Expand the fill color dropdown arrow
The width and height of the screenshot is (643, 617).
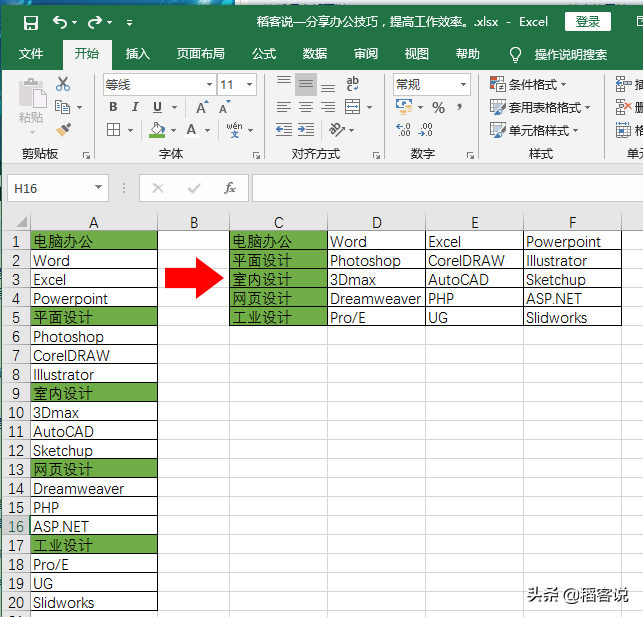[x=173, y=130]
